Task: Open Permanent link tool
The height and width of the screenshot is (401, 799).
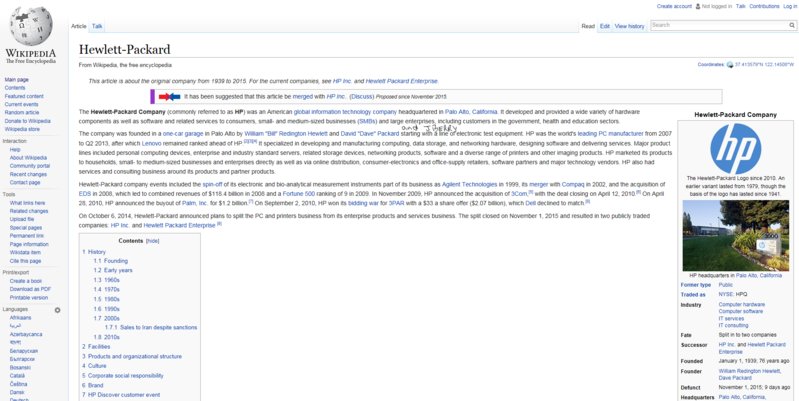Action: coord(26,236)
